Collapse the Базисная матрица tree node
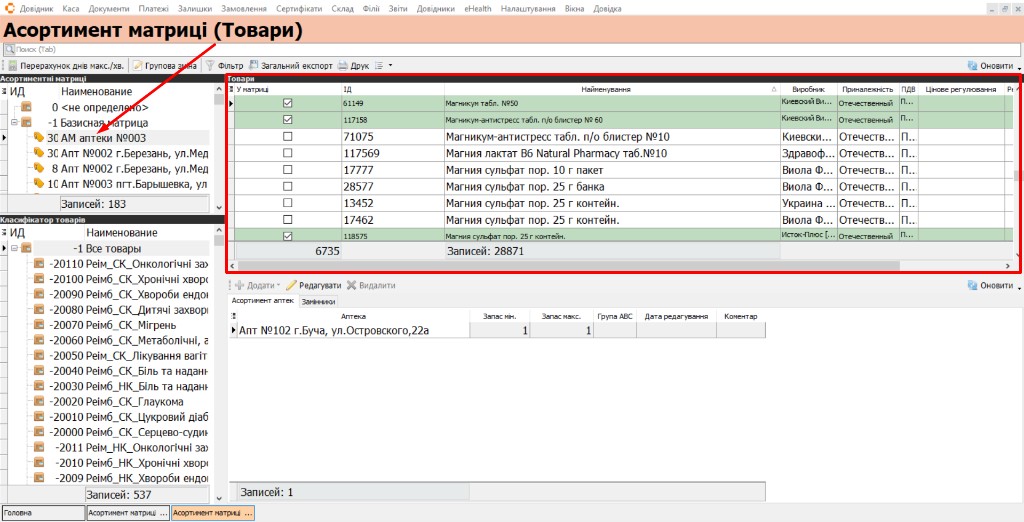 pos(14,123)
